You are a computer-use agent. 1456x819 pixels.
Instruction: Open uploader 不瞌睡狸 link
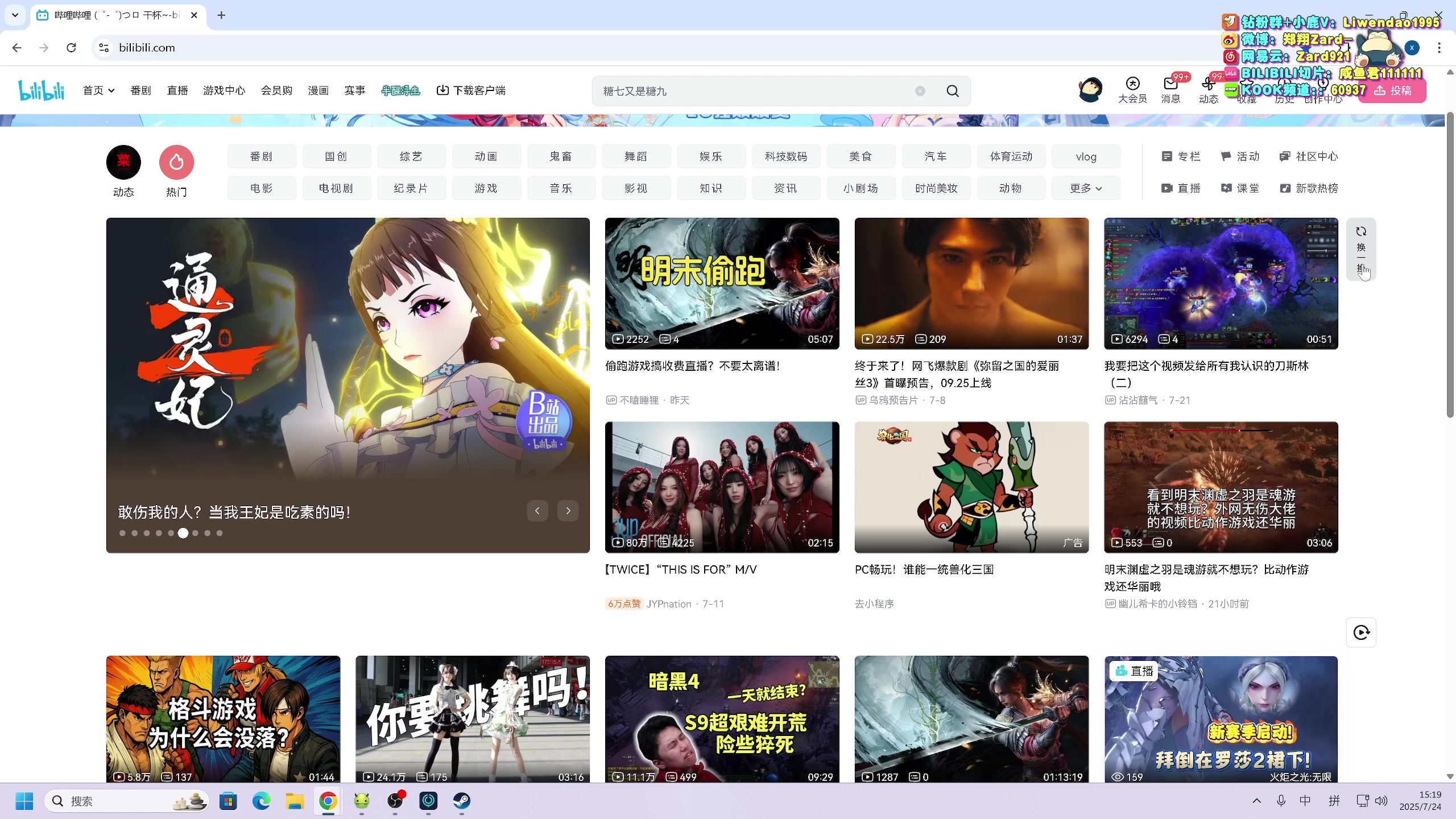[639, 400]
